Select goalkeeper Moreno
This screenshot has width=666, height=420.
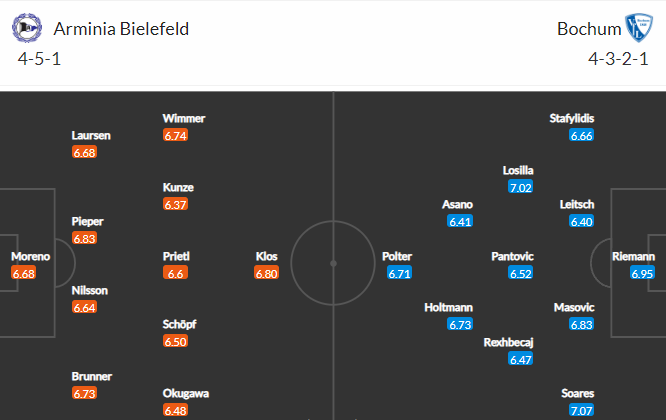coord(31,257)
